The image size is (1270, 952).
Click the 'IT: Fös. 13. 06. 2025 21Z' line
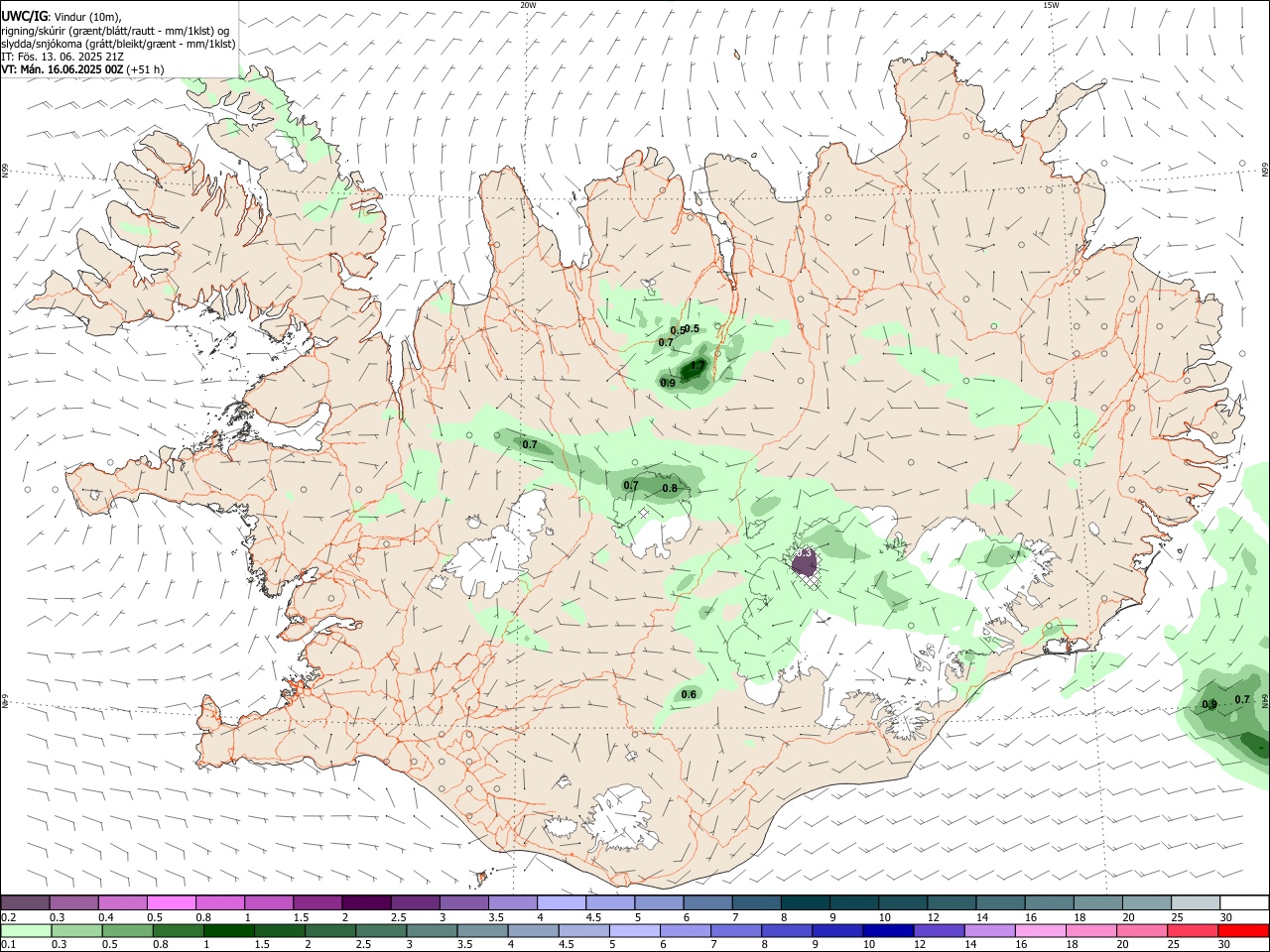63,57
